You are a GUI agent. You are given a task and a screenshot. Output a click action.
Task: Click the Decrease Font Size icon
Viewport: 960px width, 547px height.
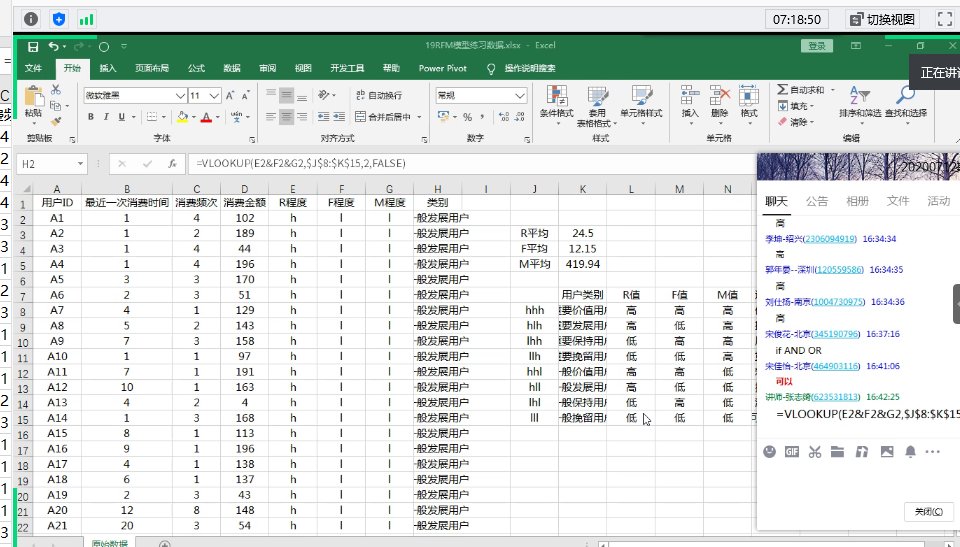click(245, 96)
